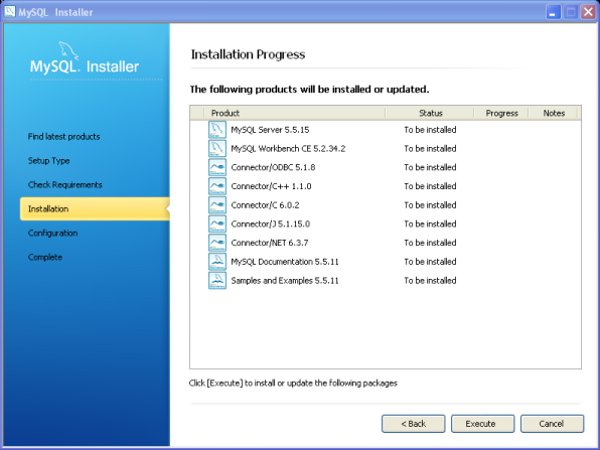Open the Setup Type step
The image size is (600, 450).
pos(49,161)
